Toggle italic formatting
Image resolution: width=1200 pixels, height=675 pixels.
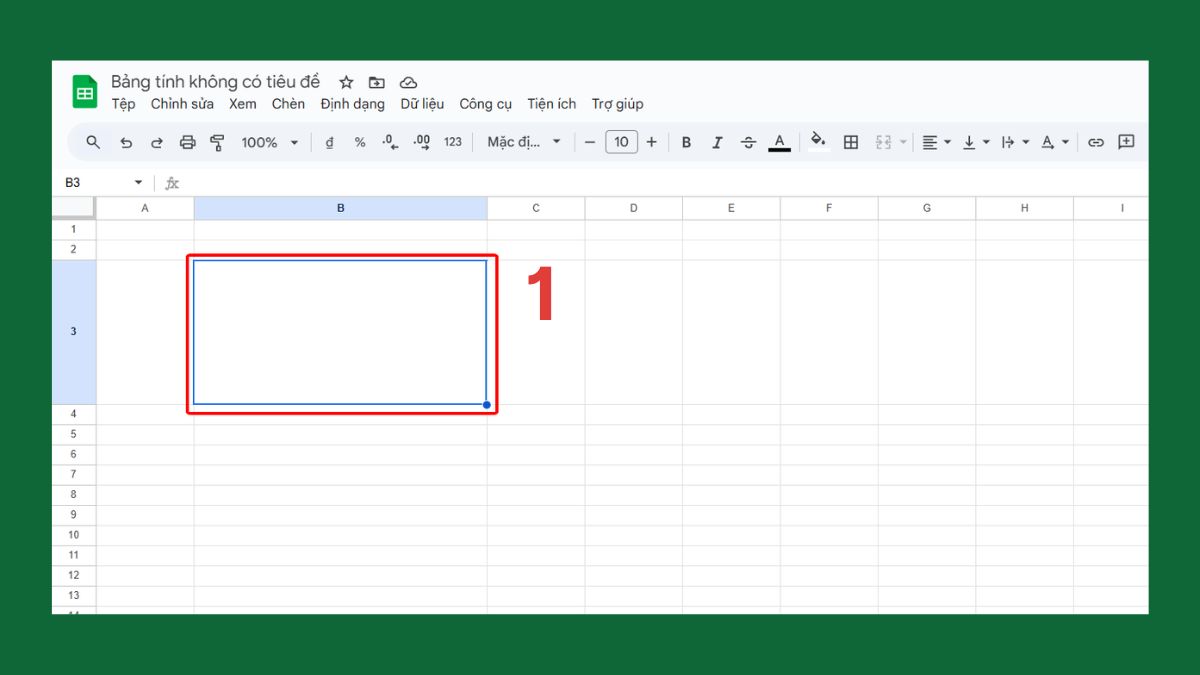coord(717,141)
